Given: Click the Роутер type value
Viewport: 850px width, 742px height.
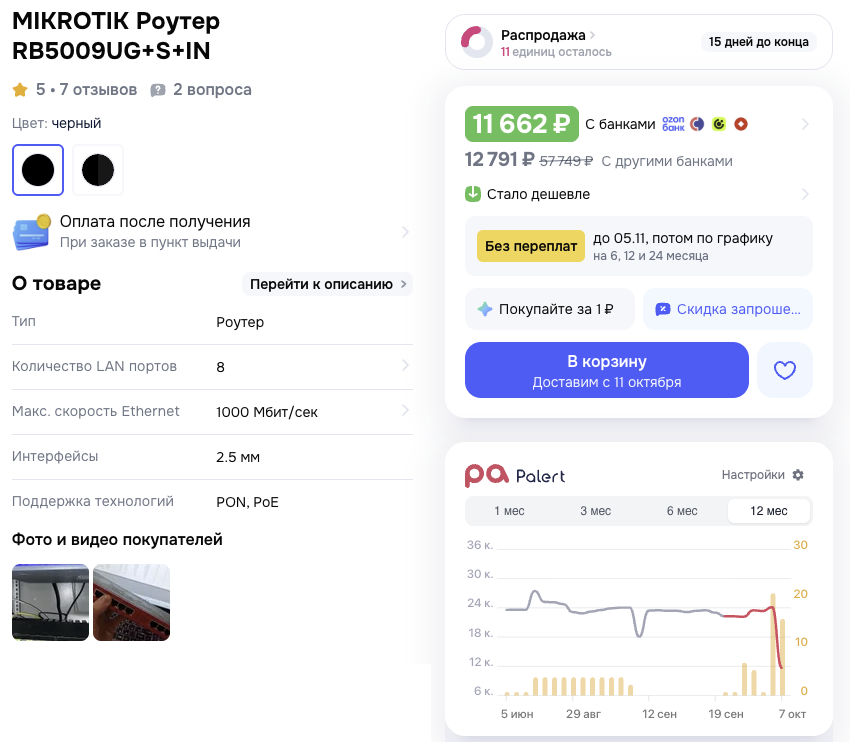Looking at the screenshot, I should (x=240, y=322).
